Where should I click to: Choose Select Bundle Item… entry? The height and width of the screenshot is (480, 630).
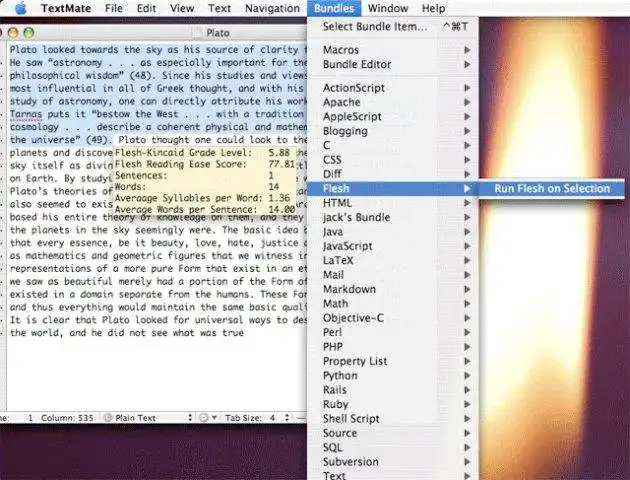[x=393, y=27]
